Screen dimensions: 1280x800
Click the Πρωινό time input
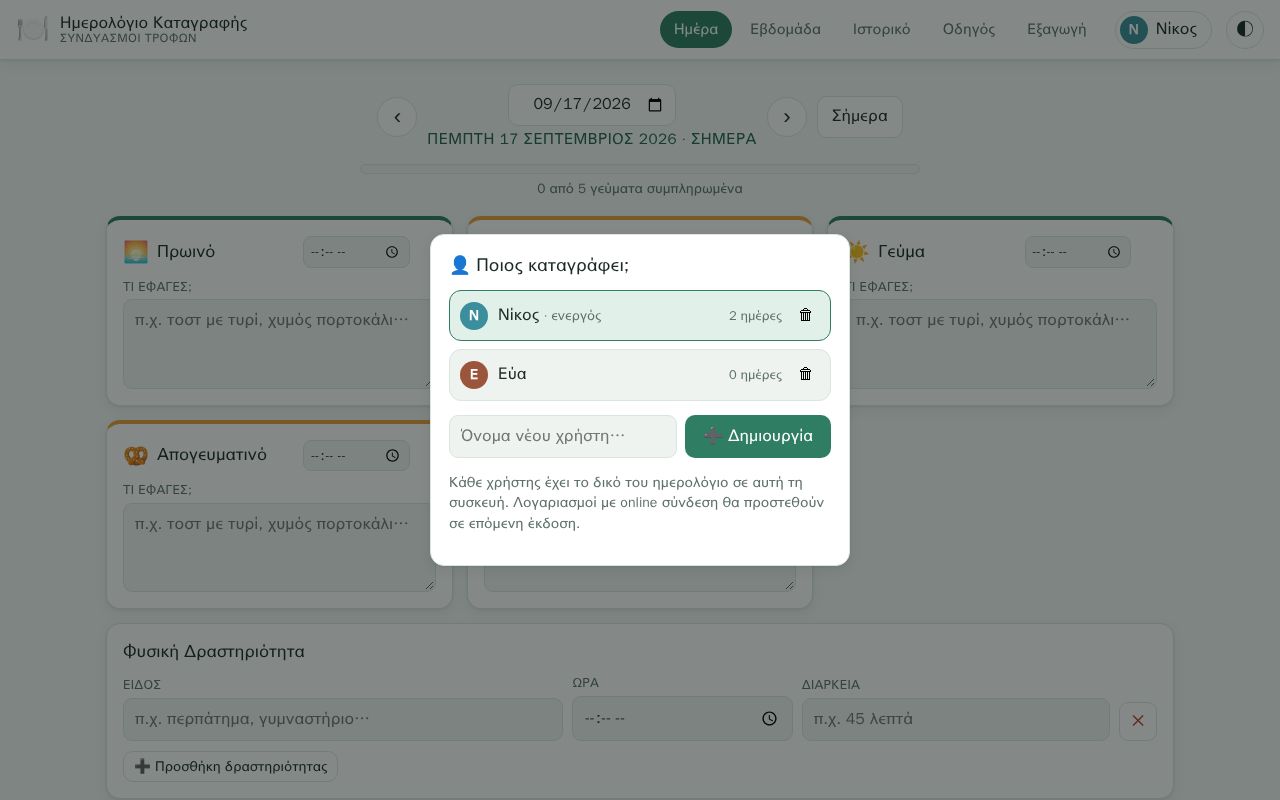point(356,252)
